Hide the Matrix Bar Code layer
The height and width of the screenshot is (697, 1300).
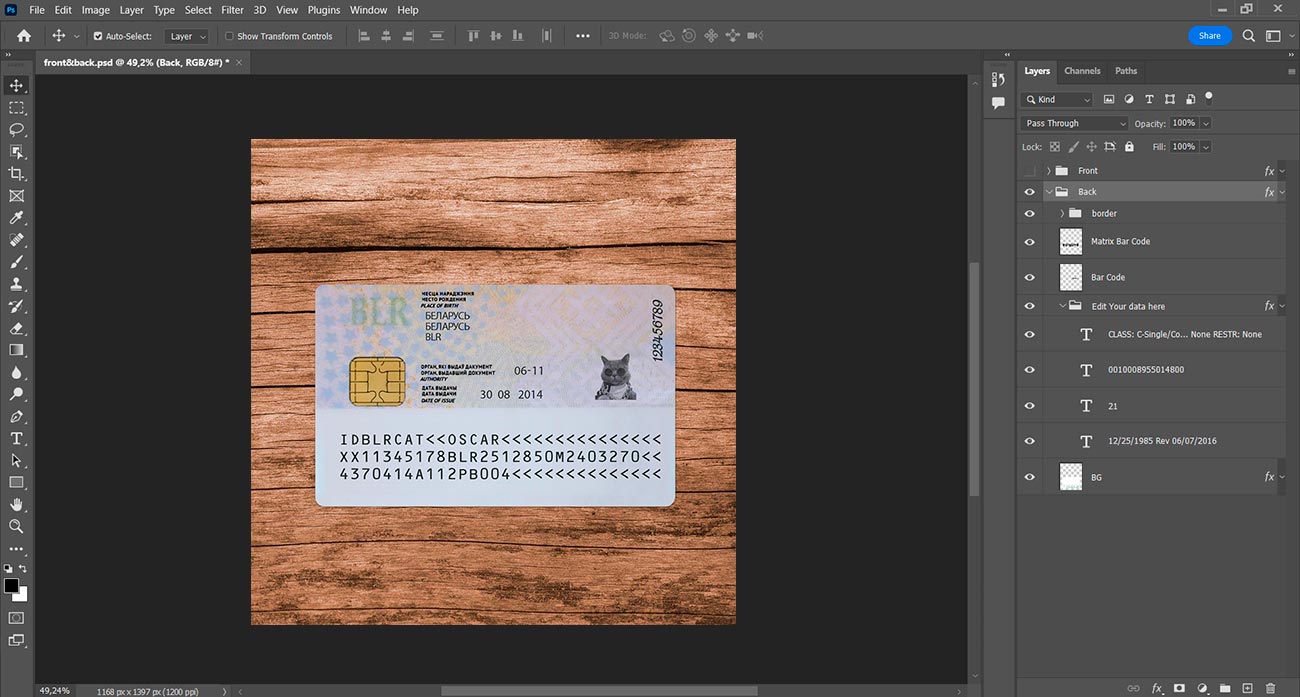tap(1029, 242)
